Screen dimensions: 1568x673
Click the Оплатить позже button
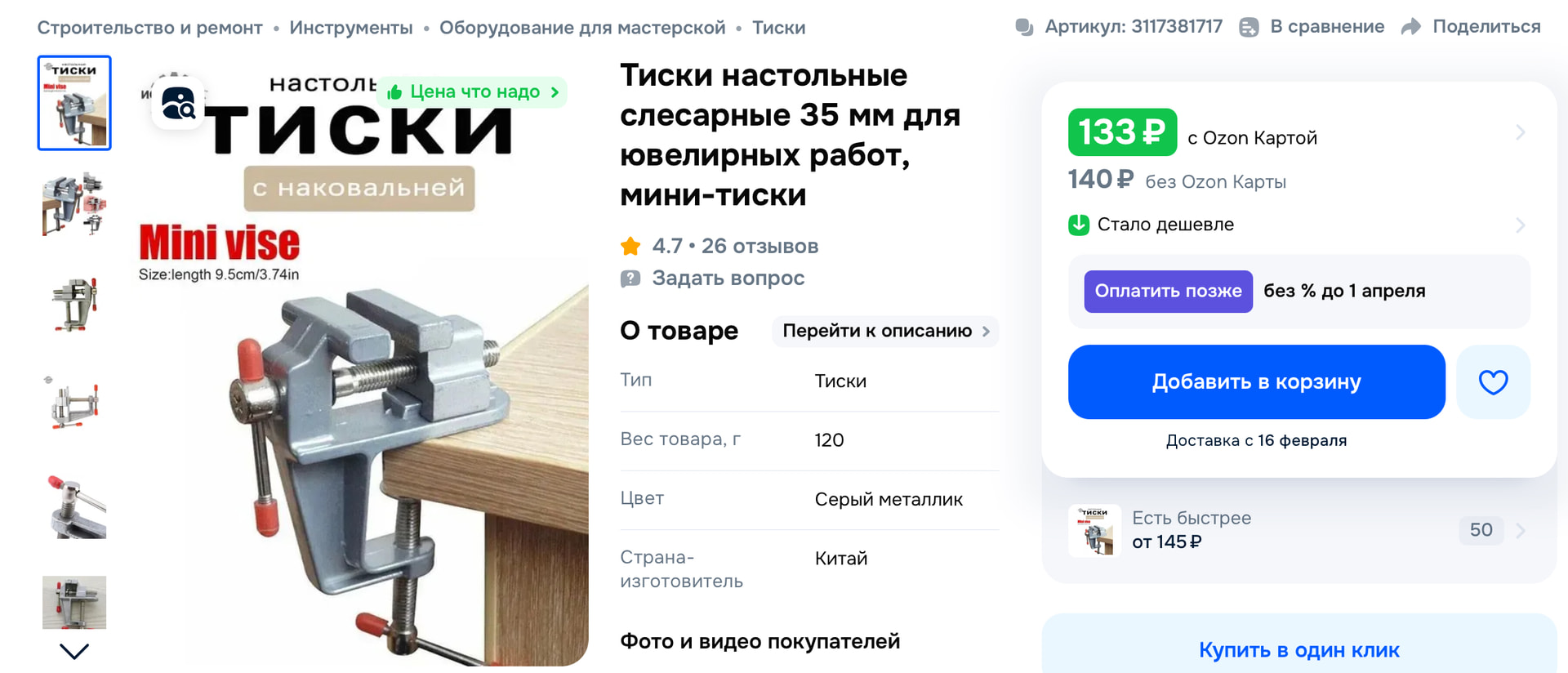click(1168, 292)
